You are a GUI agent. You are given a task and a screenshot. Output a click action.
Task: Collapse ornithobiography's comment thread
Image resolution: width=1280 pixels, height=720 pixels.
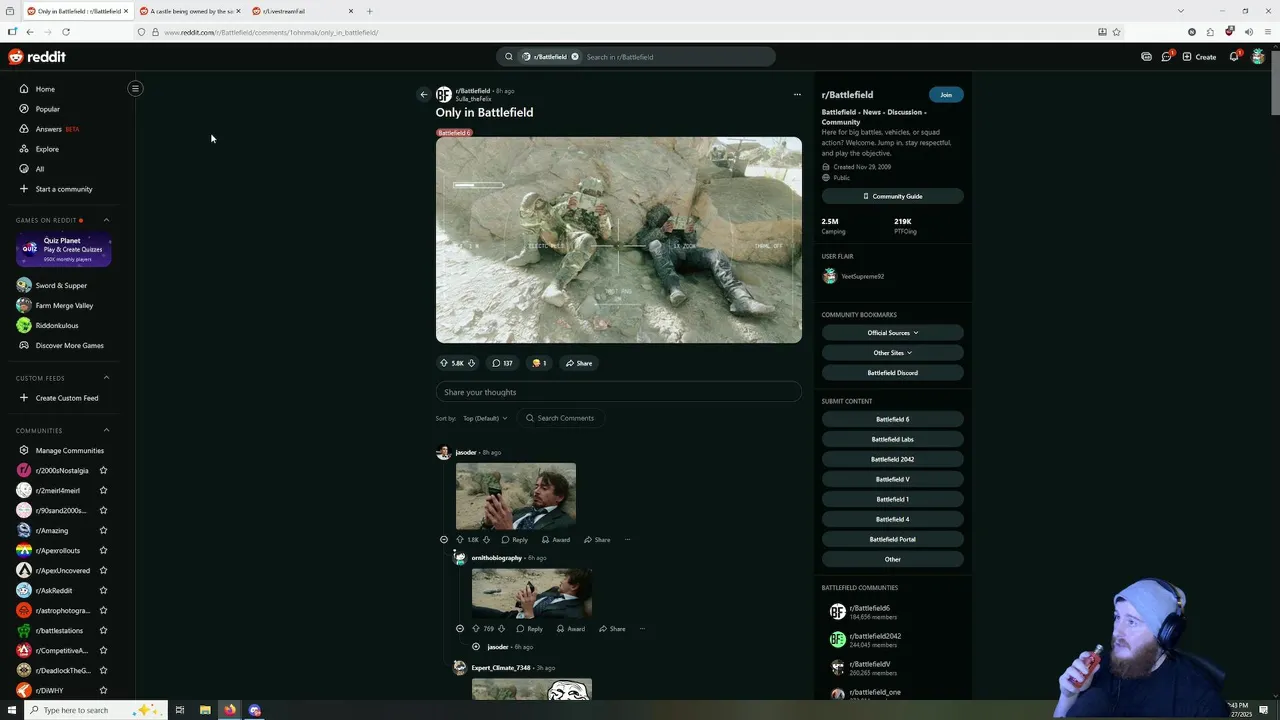click(x=460, y=629)
